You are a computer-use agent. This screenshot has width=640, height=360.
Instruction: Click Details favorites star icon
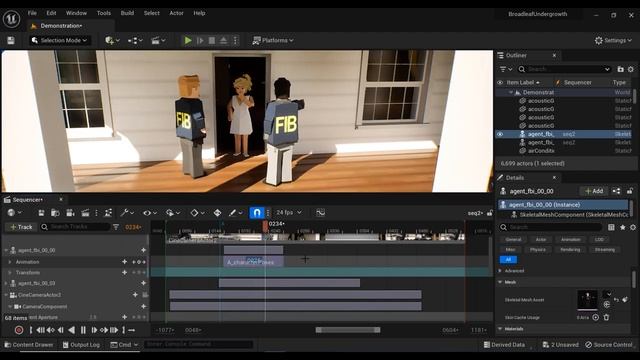tap(622, 227)
